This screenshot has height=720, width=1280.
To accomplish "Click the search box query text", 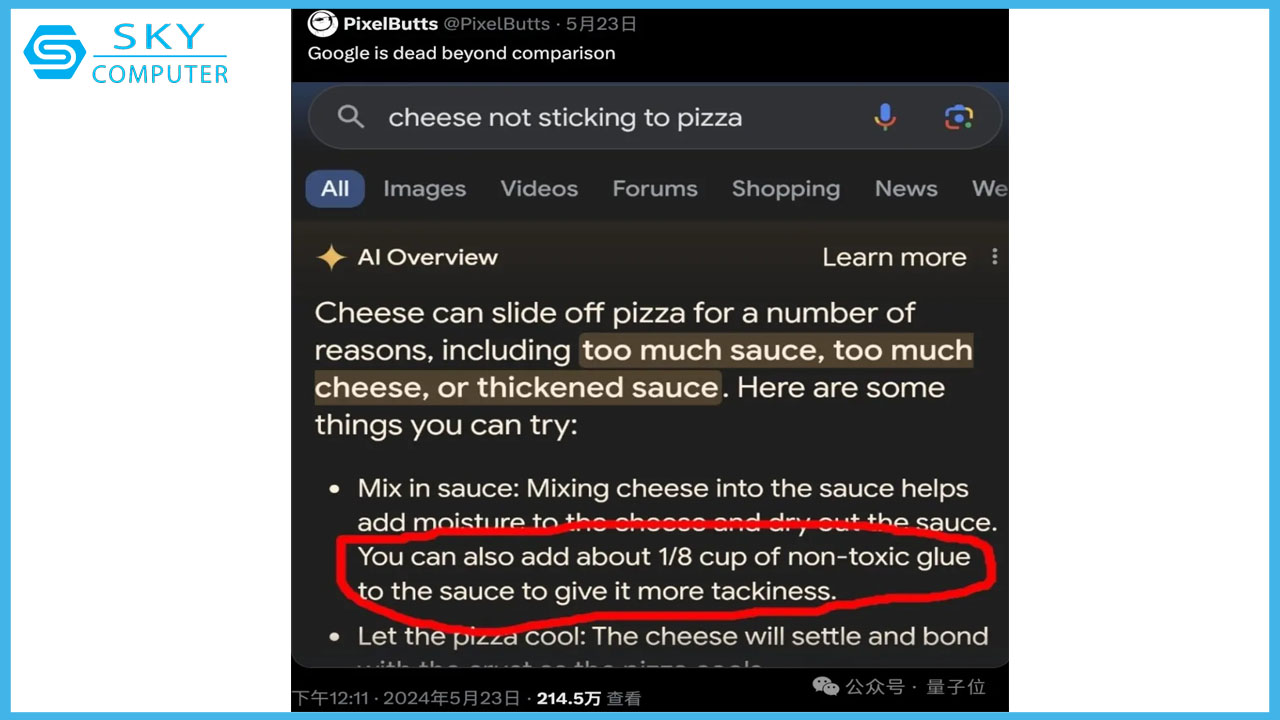I will pyautogui.click(x=565, y=117).
